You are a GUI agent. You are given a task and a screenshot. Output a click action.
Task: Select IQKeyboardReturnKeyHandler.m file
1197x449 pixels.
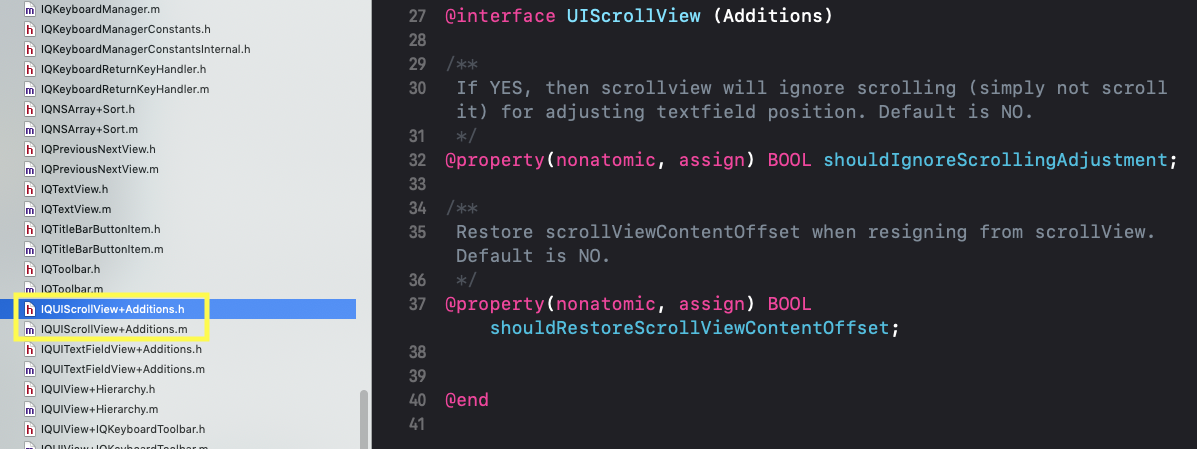point(125,89)
